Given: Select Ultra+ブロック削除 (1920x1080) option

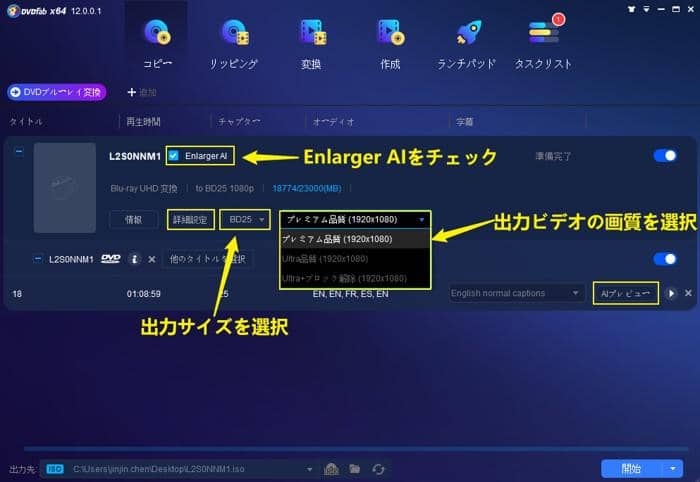Looking at the screenshot, I should (x=355, y=278).
